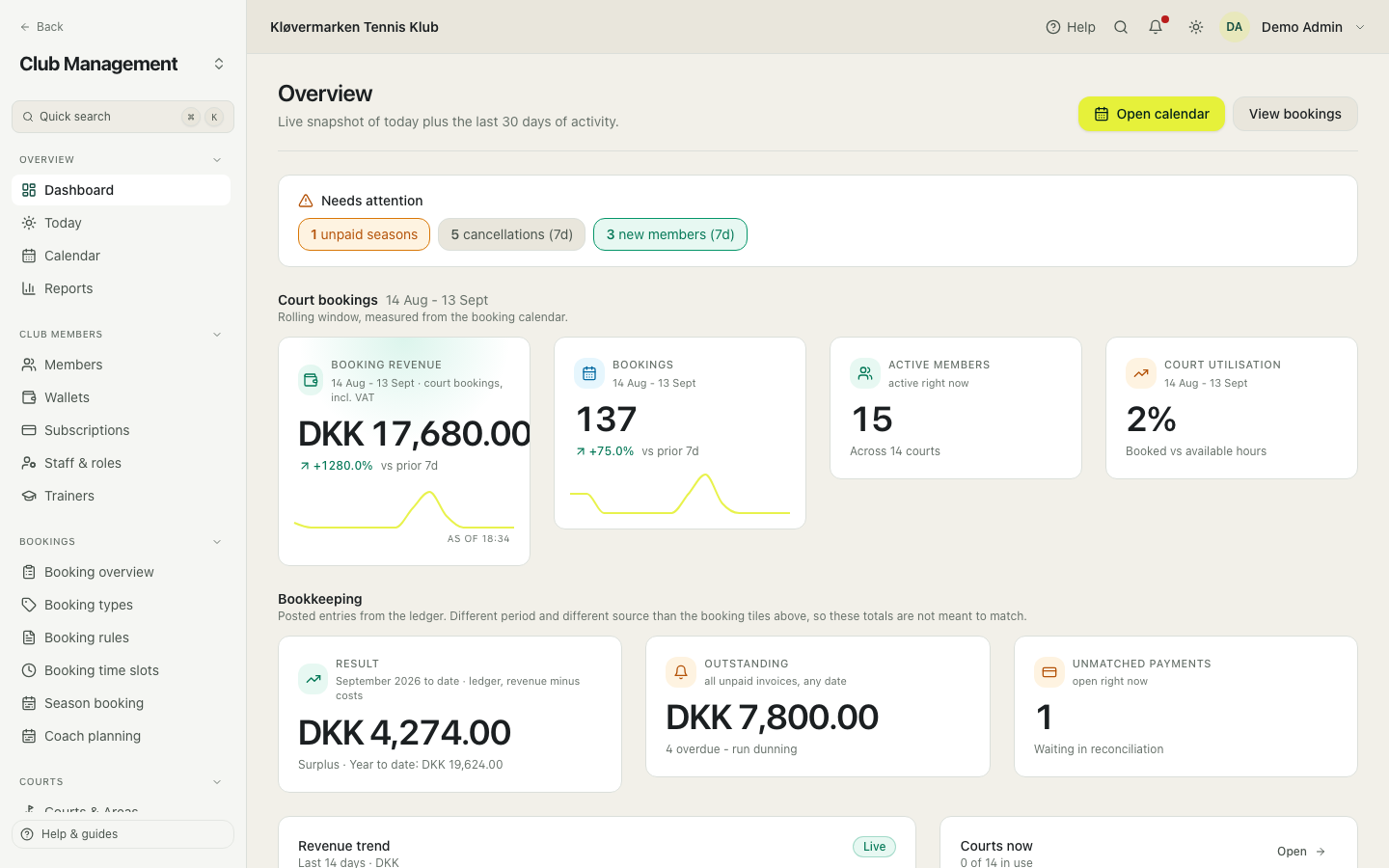Click the Needs attention warning triangle icon
Screen dimensions: 1389x868
pos(306,201)
